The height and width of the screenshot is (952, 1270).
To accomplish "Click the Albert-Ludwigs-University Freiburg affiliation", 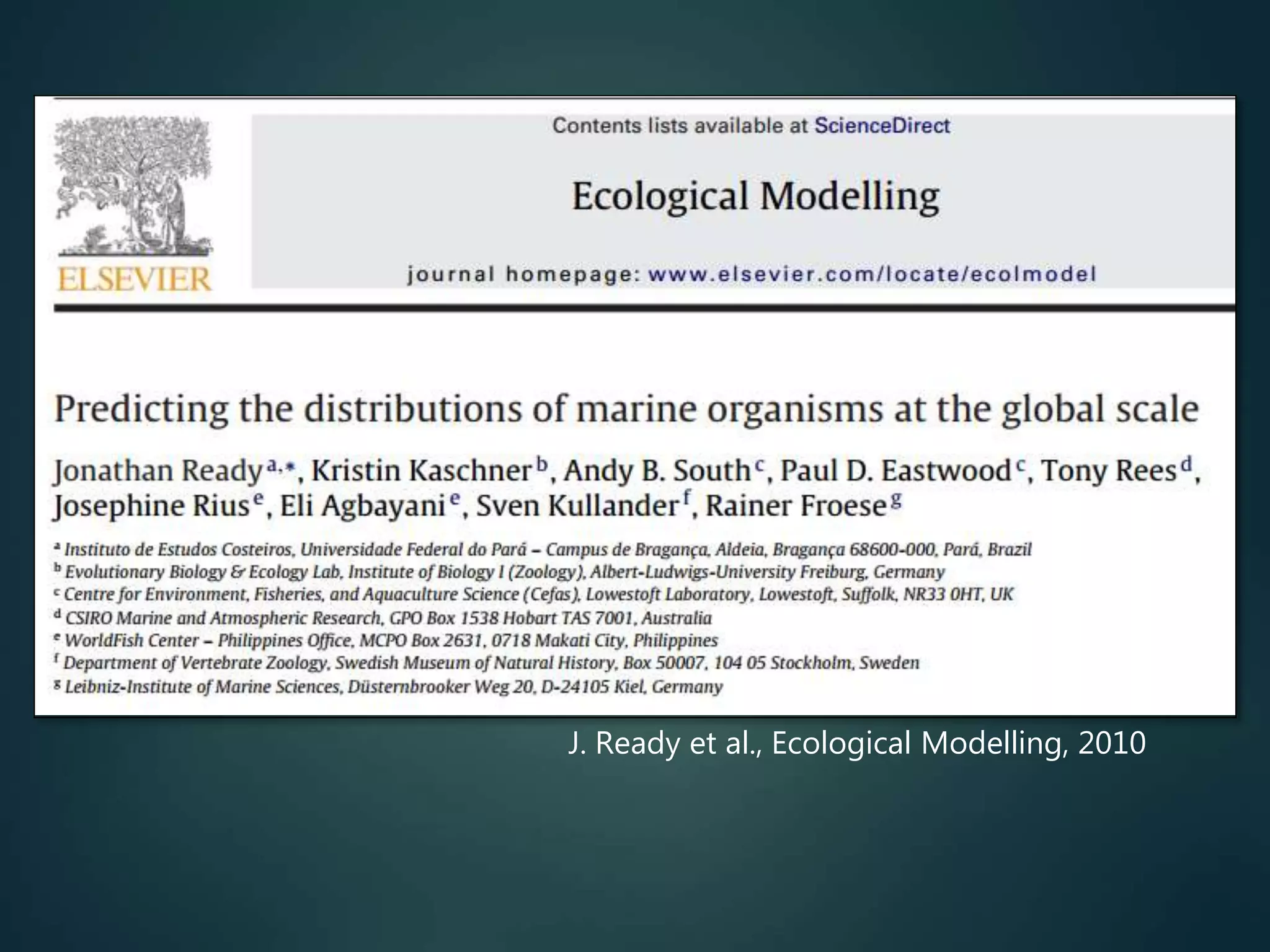I will pos(500,572).
